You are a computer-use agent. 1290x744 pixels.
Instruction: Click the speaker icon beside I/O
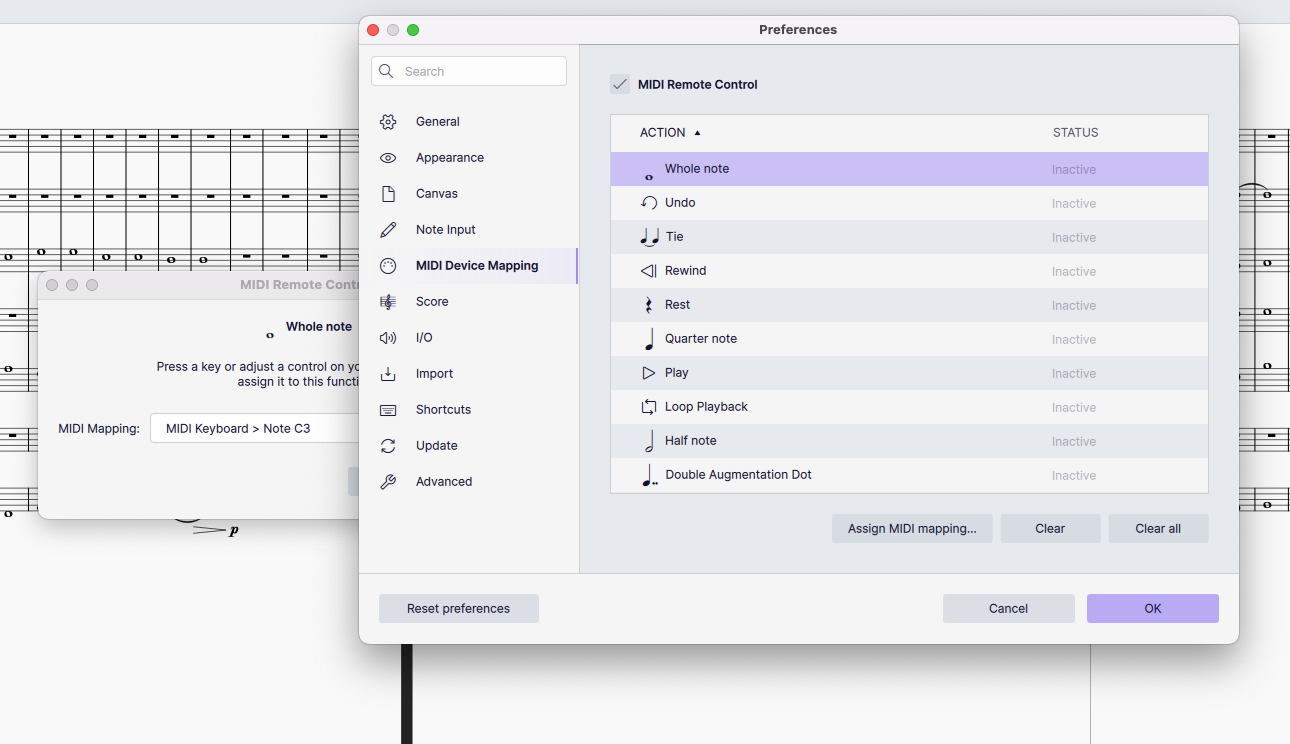388,338
